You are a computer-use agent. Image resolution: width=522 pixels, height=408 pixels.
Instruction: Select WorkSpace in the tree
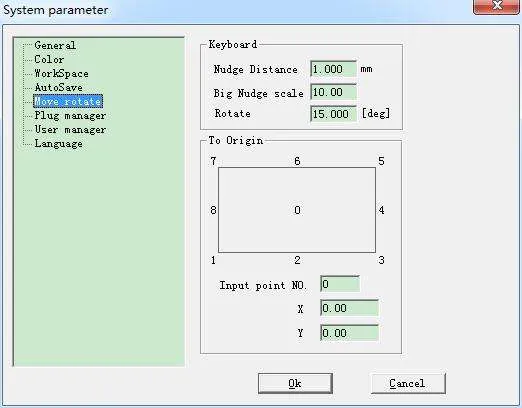point(61,73)
